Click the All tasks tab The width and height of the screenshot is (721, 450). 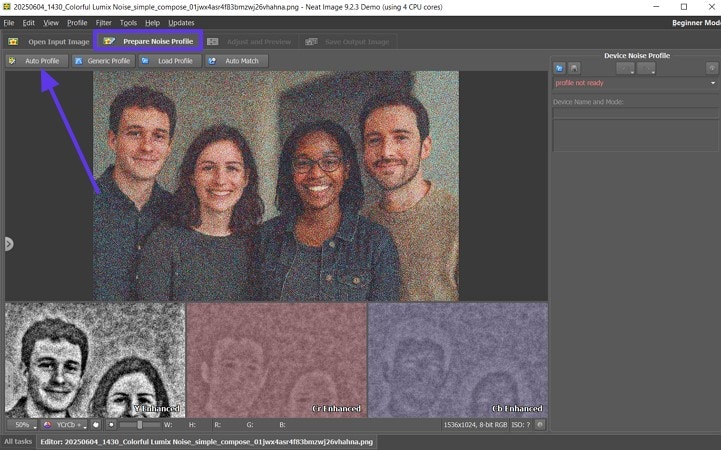[18, 441]
